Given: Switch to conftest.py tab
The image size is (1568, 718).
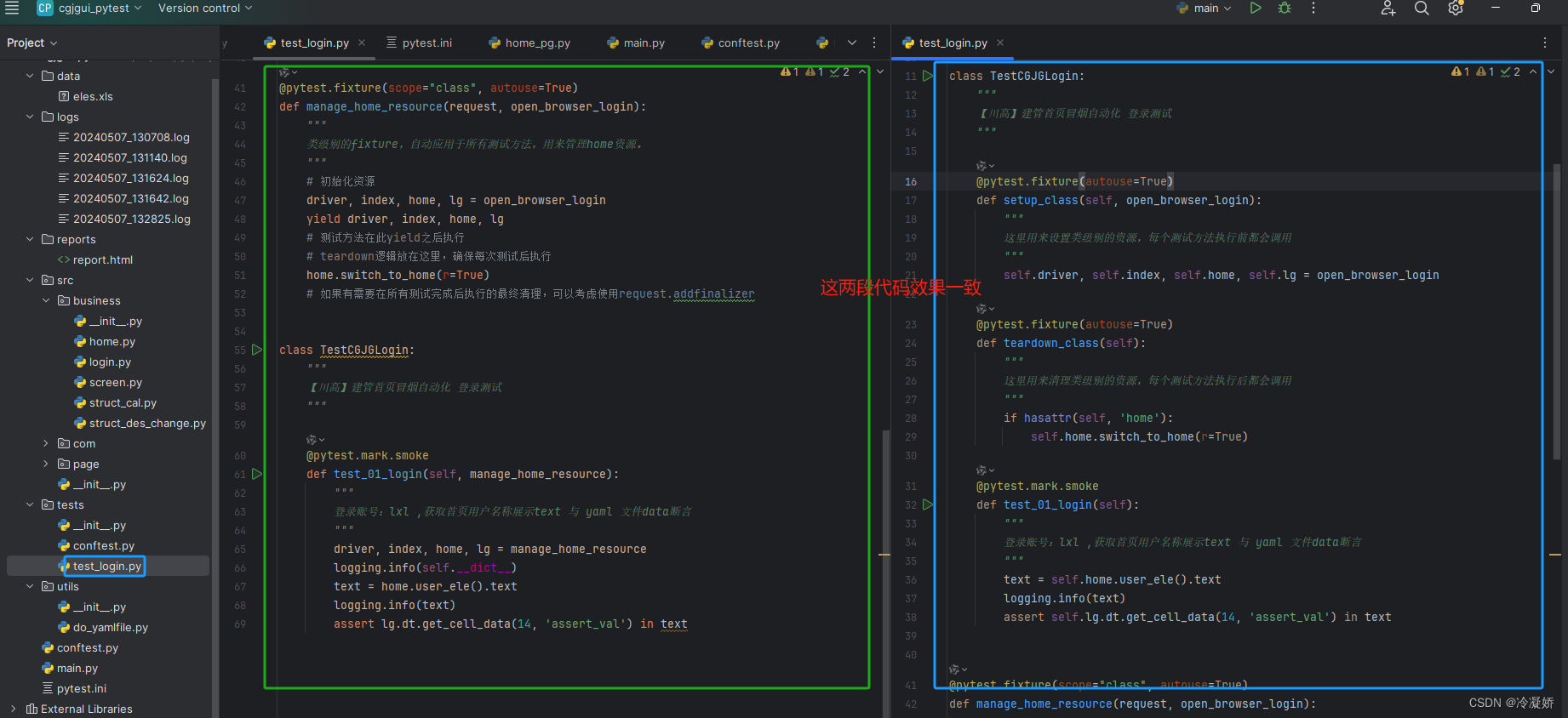Looking at the screenshot, I should click(x=741, y=43).
